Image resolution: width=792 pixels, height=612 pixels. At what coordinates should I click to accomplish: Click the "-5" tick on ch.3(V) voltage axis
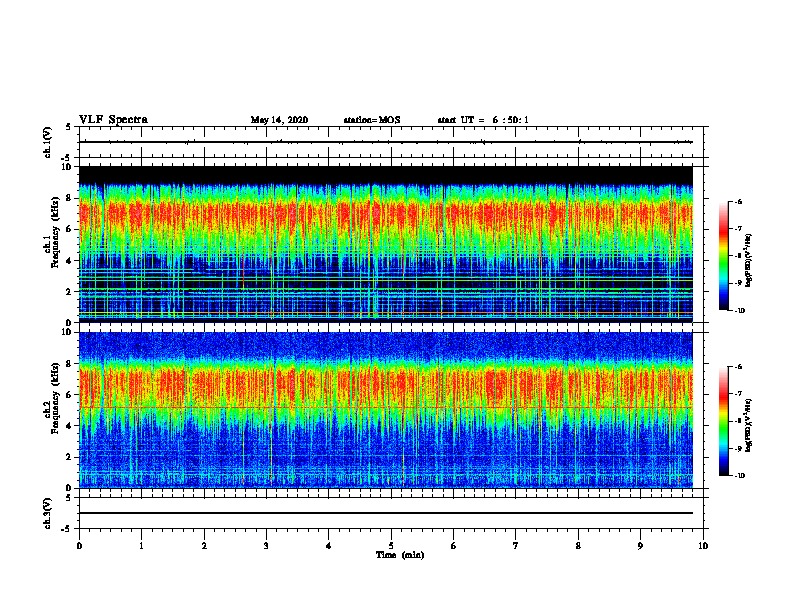point(67,529)
